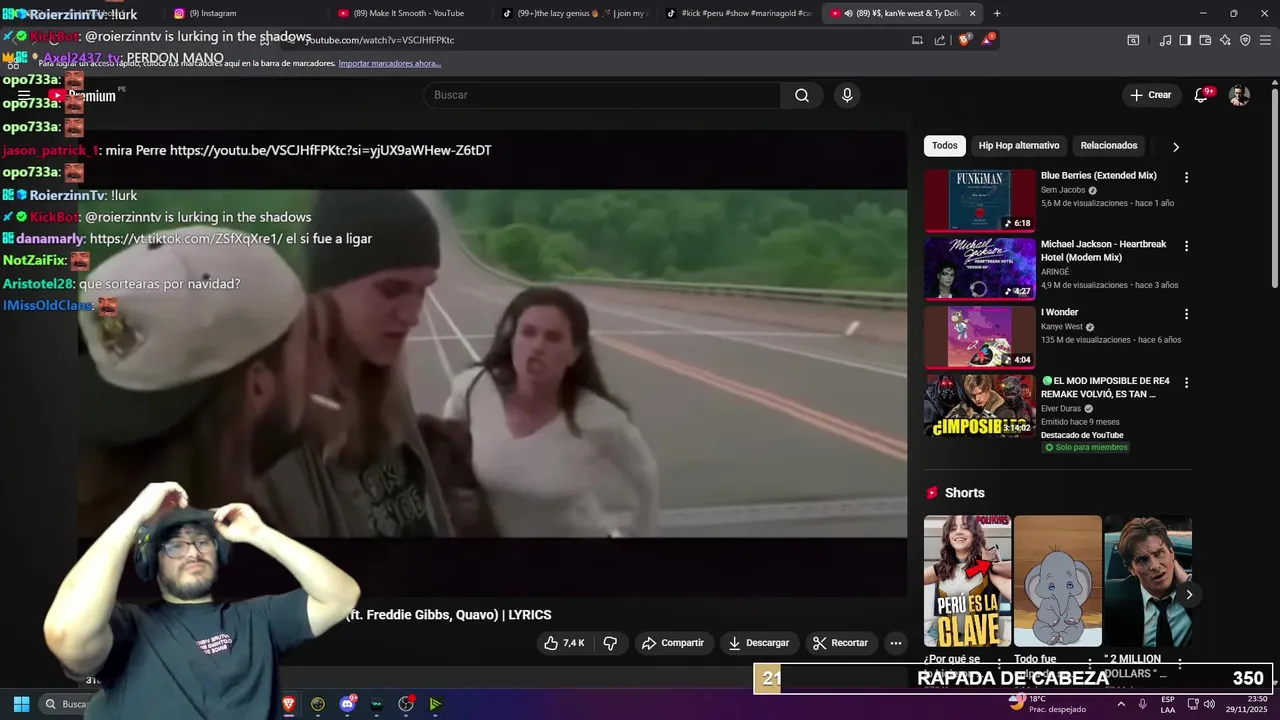This screenshot has height=720, width=1280.
Task: Open OBS Studio from the taskbar
Action: [x=406, y=704]
